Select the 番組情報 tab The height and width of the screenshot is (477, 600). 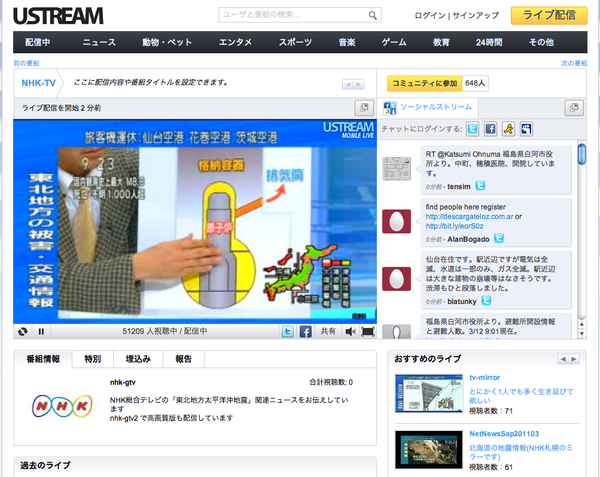tap(43, 359)
